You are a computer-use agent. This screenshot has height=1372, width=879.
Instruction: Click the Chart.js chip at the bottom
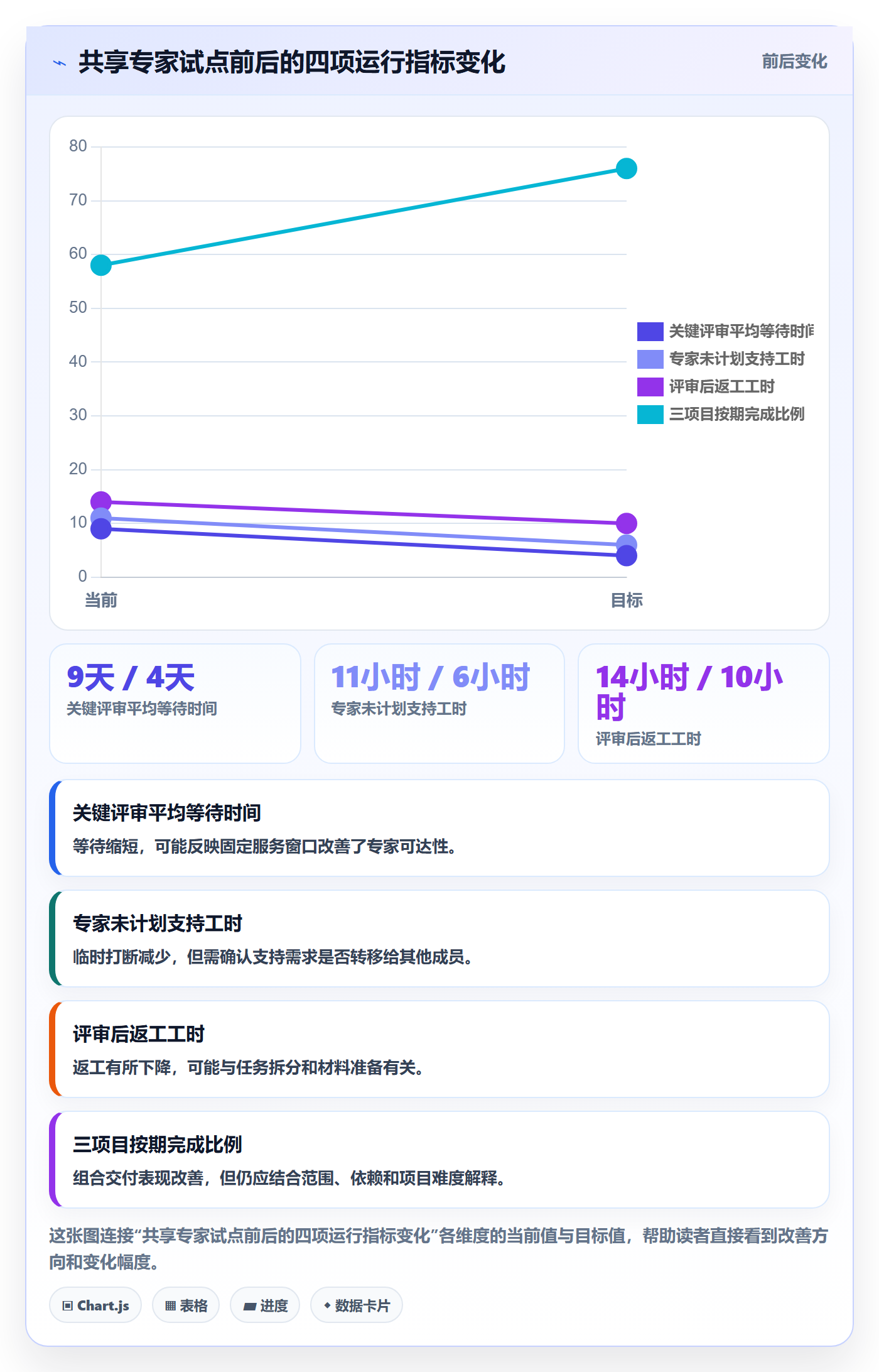(x=95, y=1305)
